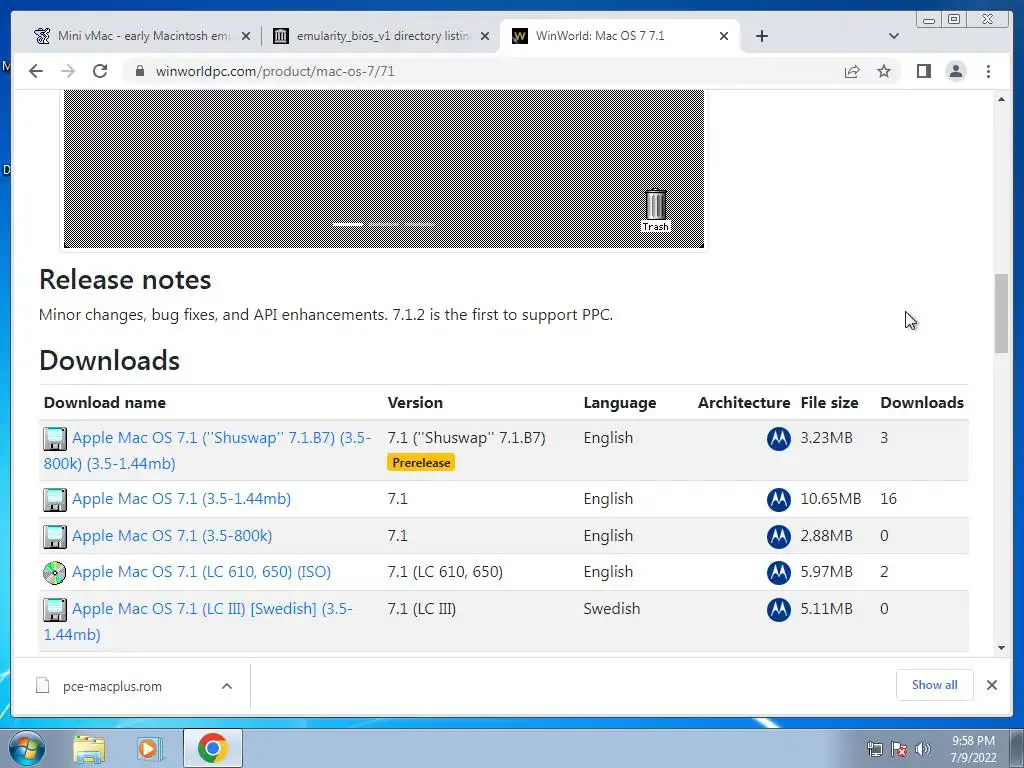Click the address bar URL
Screen dimensions: 1024x768
tap(275, 71)
